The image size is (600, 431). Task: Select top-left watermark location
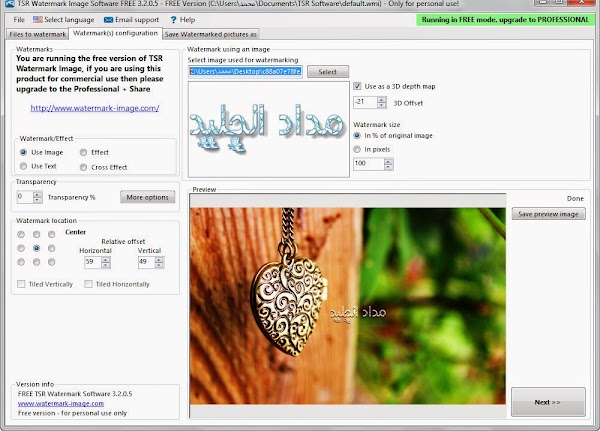point(21,234)
